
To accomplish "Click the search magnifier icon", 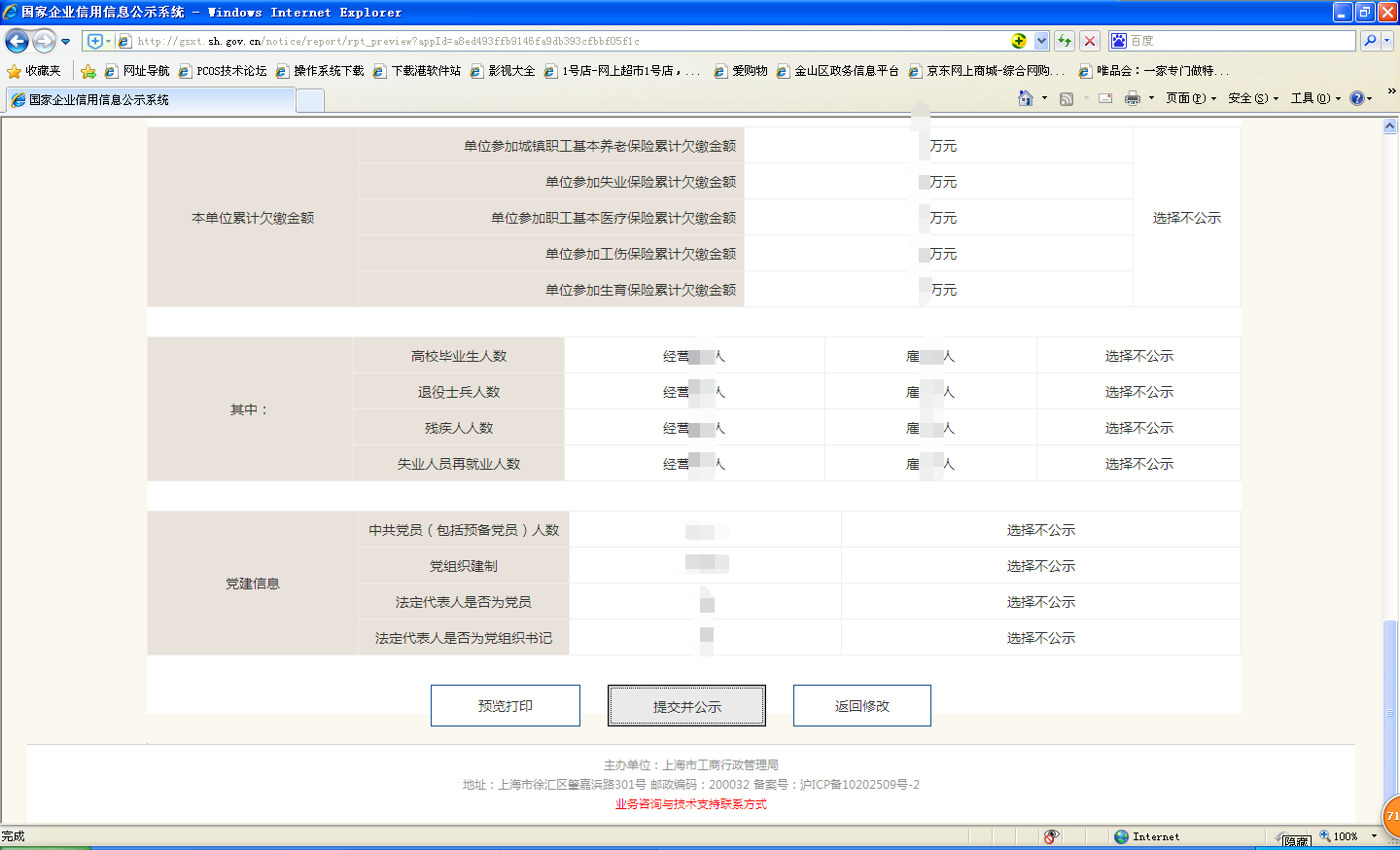I will [x=1370, y=41].
